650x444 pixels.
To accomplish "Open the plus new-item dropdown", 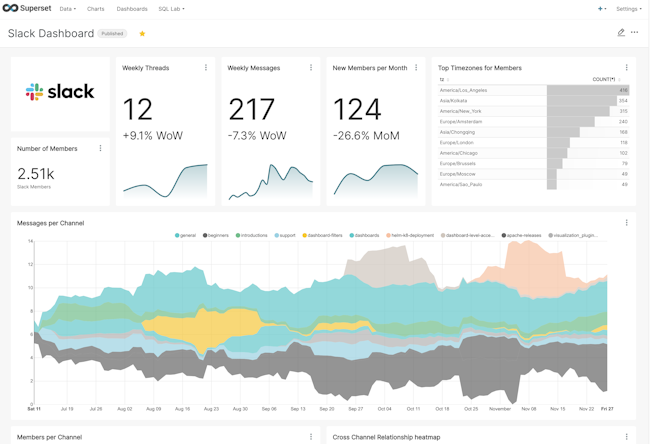I will coord(601,9).
